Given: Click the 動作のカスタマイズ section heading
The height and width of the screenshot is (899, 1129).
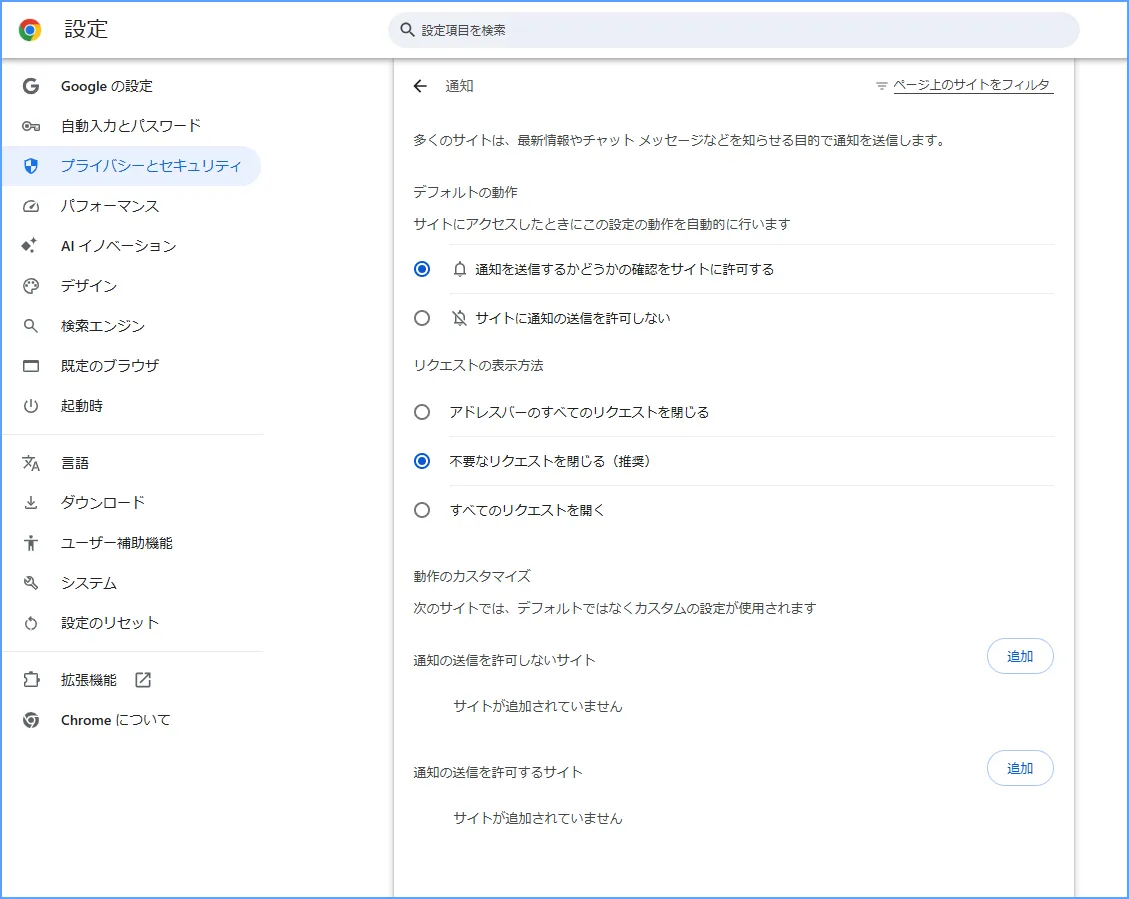Looking at the screenshot, I should pos(472,577).
